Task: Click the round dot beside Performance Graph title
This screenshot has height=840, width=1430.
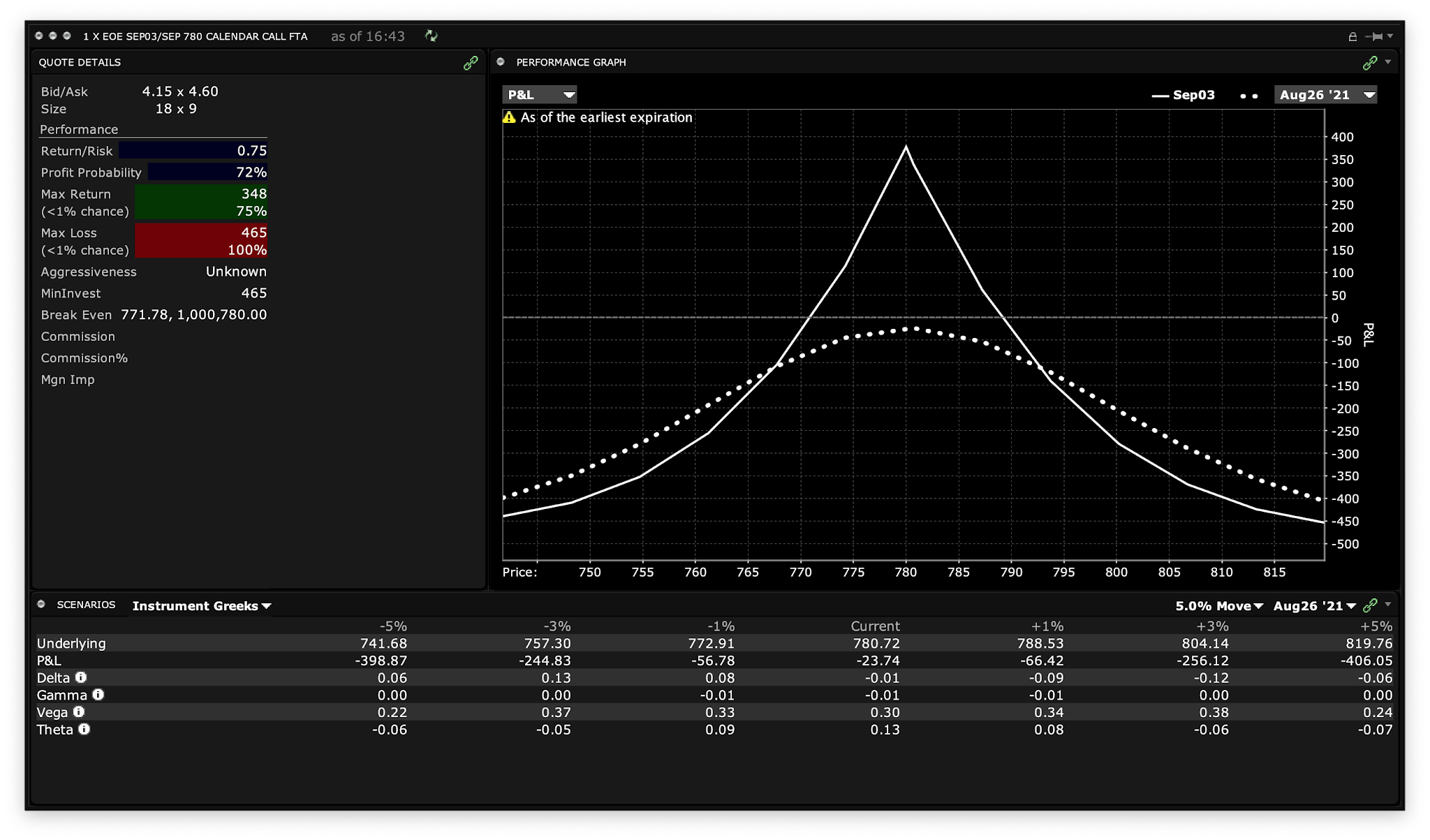Action: [x=501, y=62]
